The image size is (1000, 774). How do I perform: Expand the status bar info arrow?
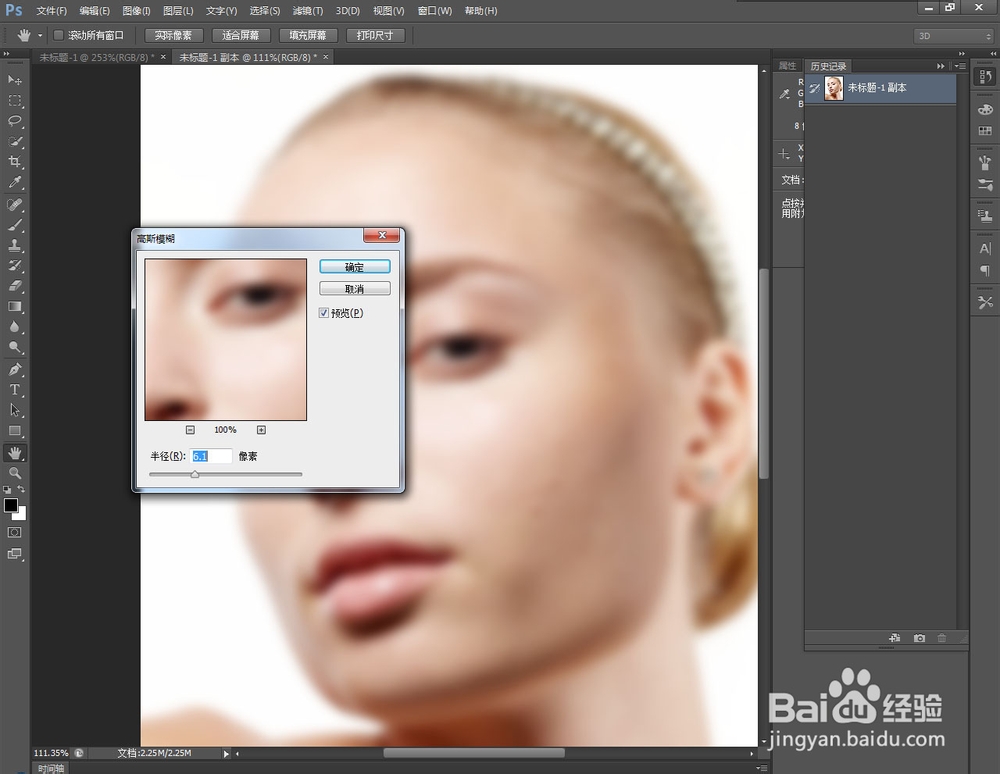(x=226, y=754)
